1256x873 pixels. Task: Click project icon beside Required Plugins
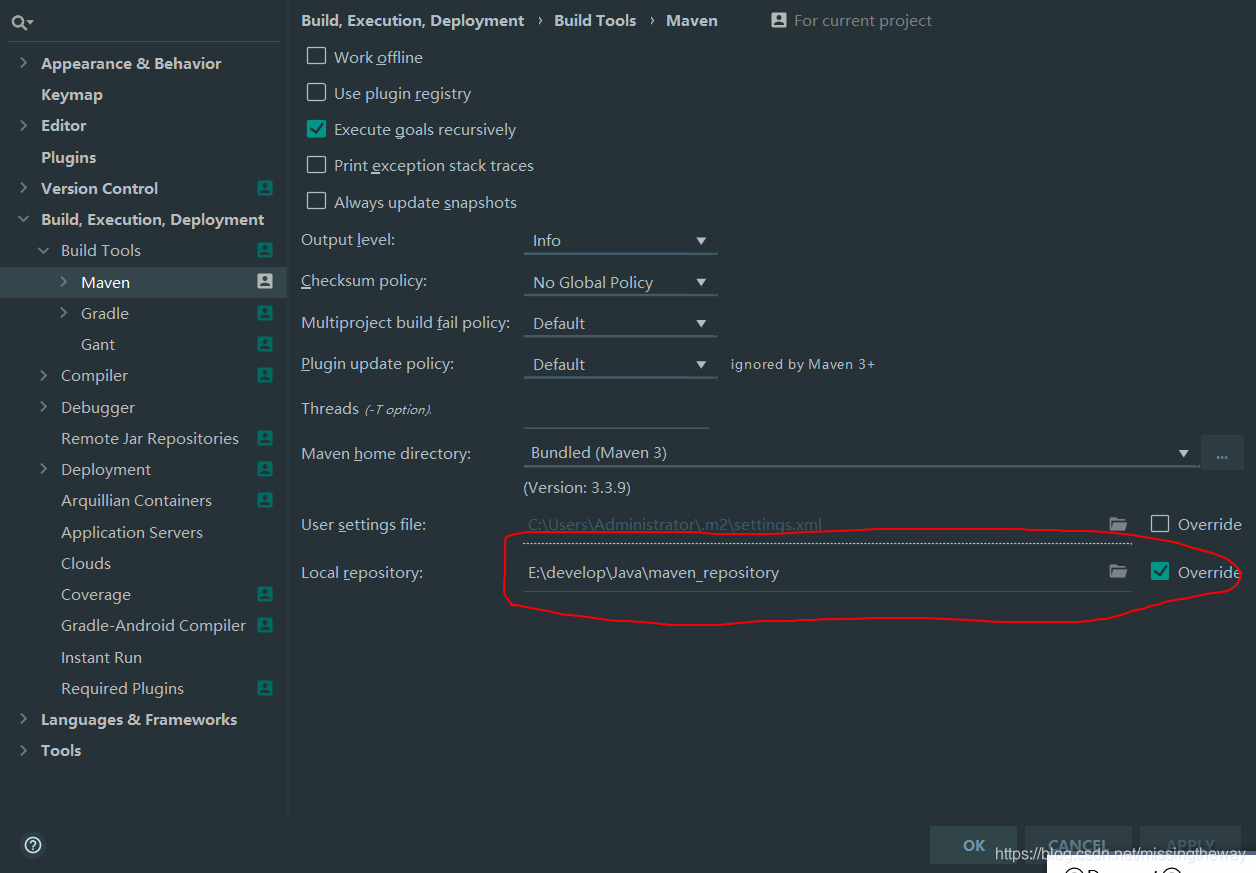(x=265, y=688)
